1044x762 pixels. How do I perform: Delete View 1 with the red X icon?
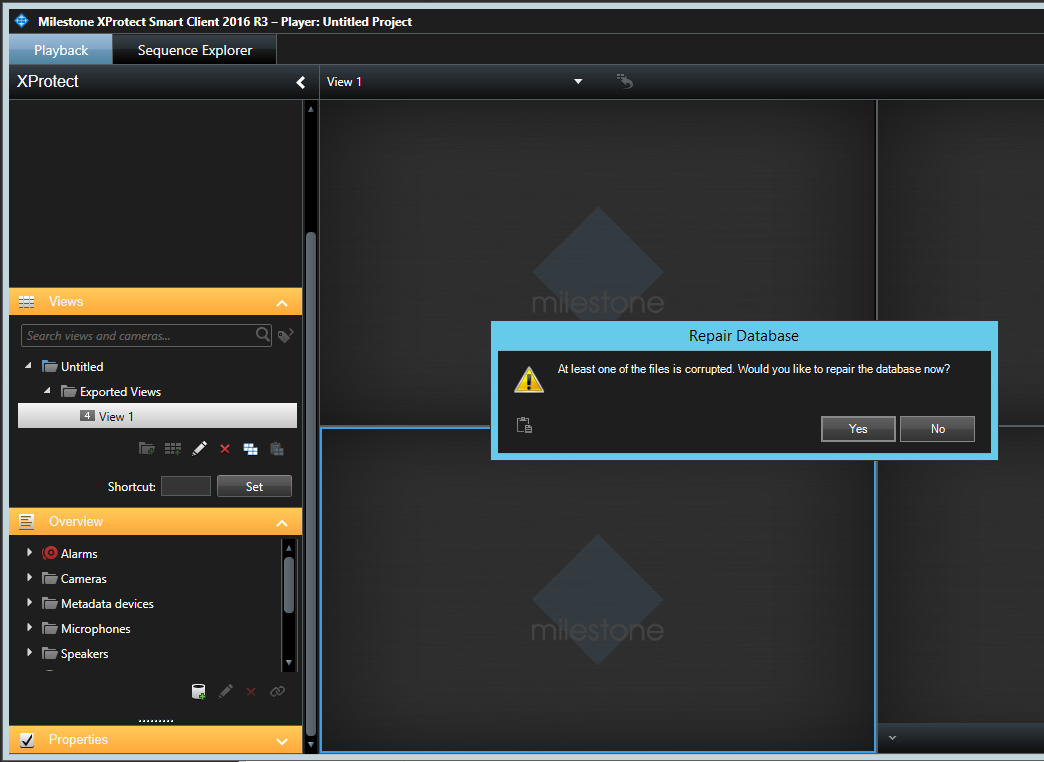(x=224, y=449)
